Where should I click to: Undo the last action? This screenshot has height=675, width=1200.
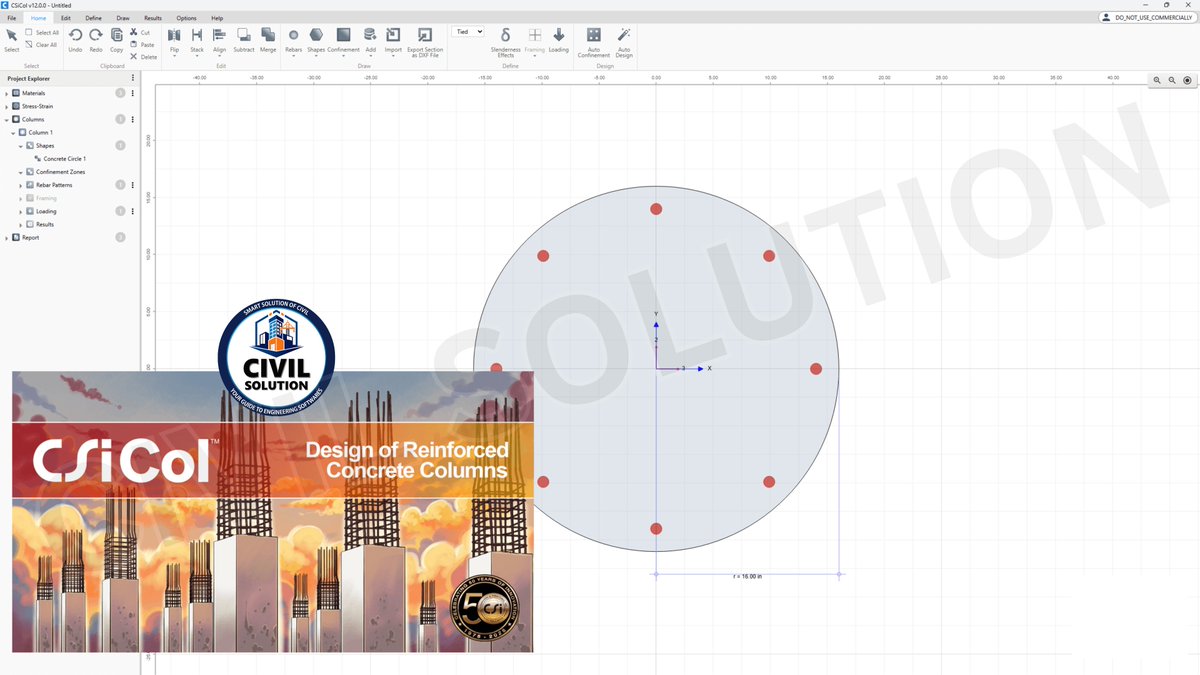pos(75,40)
